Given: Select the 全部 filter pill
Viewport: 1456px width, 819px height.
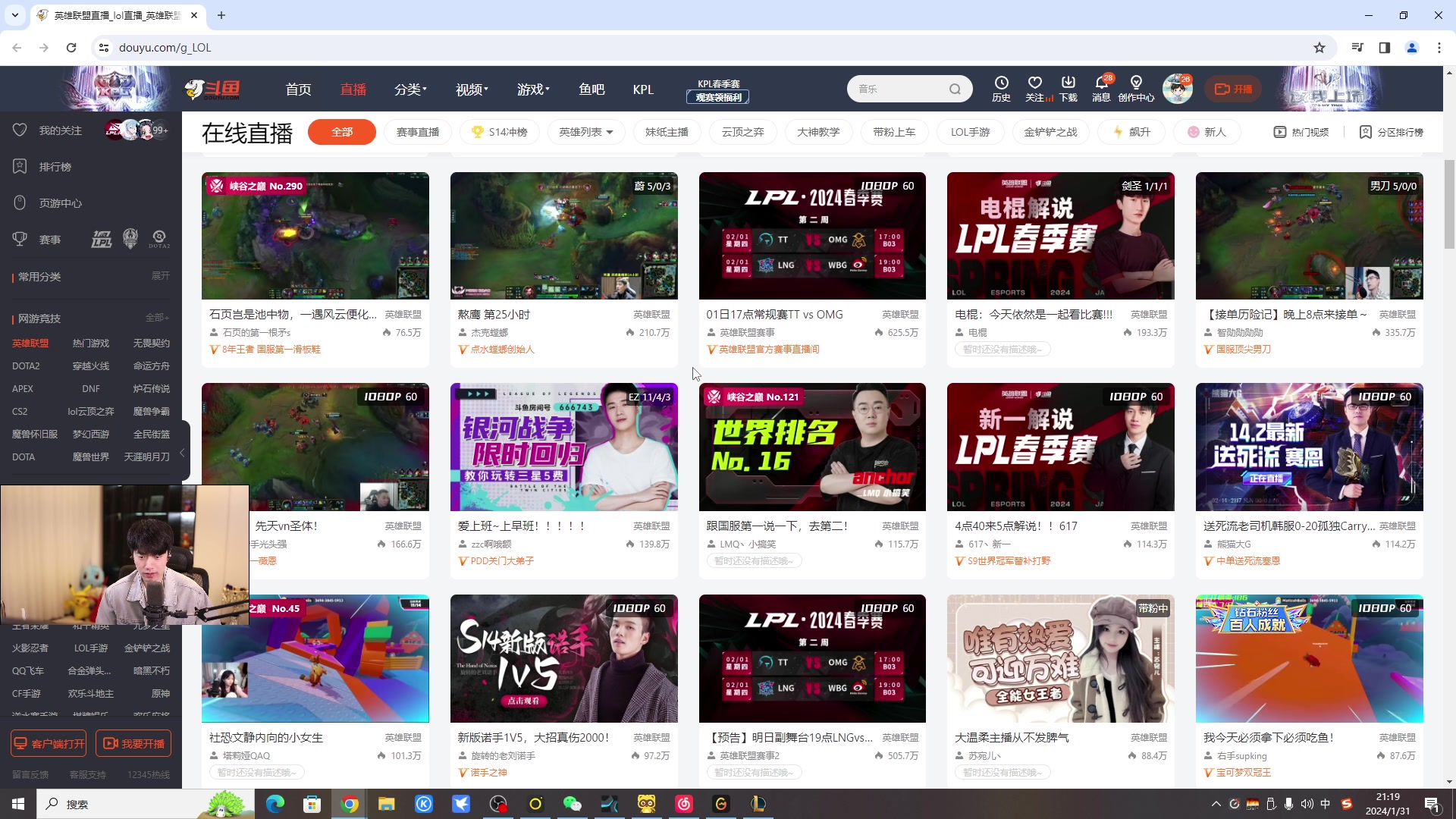Looking at the screenshot, I should pyautogui.click(x=342, y=132).
